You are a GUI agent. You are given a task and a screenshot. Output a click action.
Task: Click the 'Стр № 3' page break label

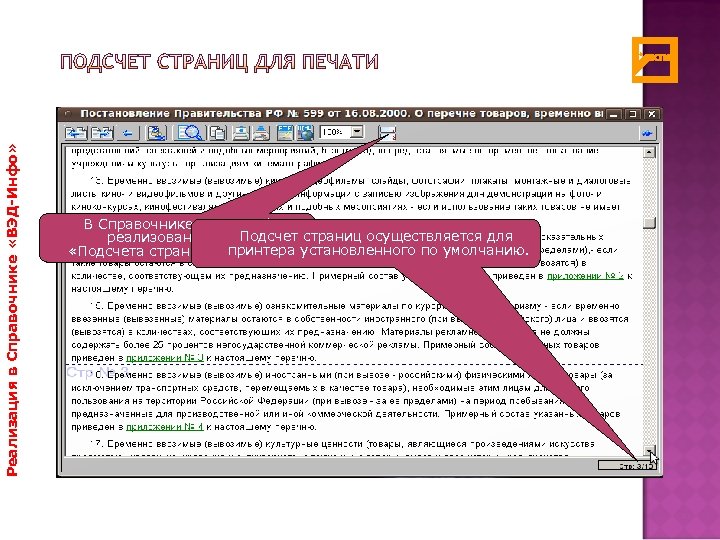click(x=97, y=371)
